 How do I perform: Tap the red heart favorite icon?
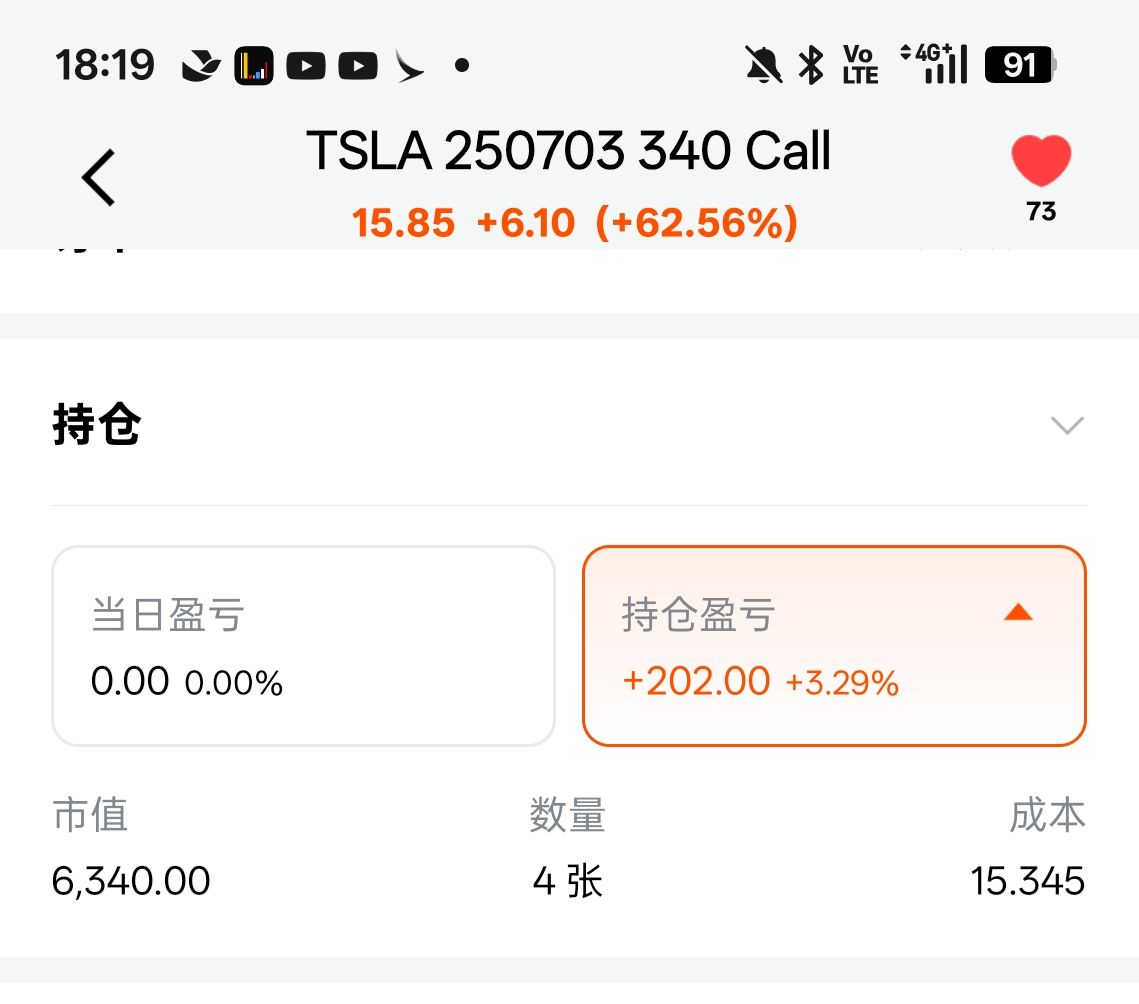[x=1041, y=162]
